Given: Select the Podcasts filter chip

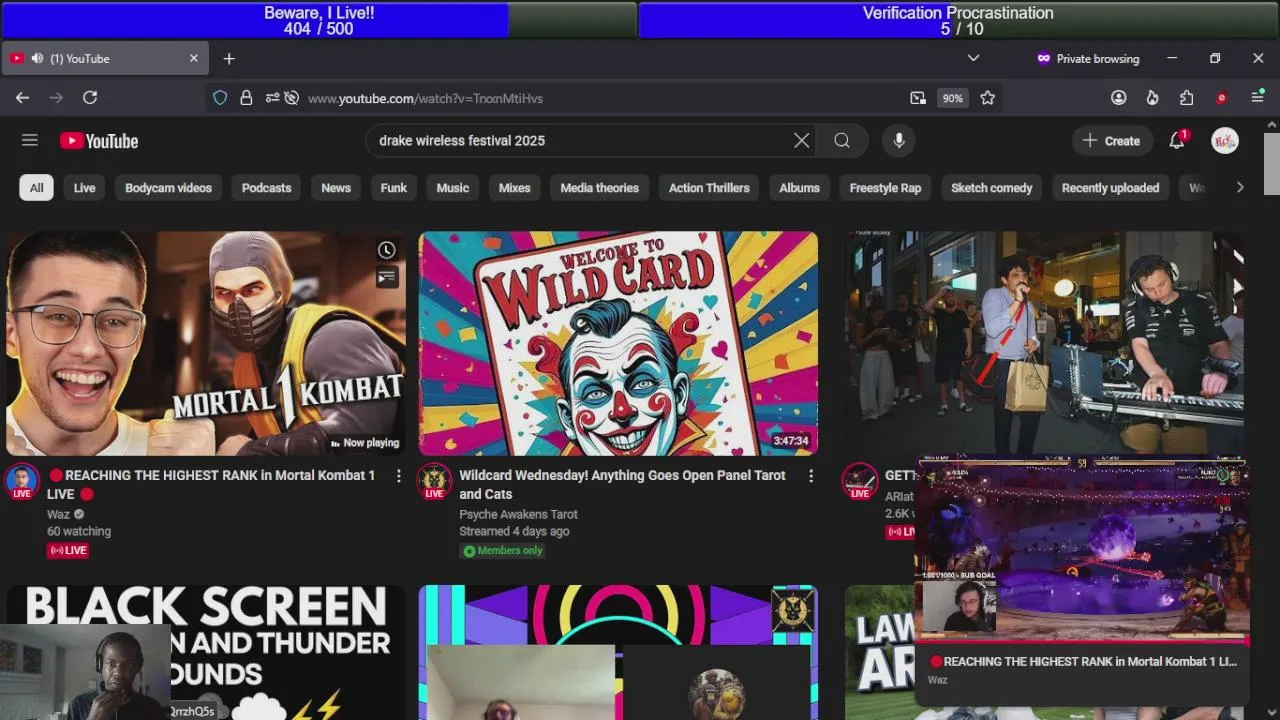Looking at the screenshot, I should pyautogui.click(x=266, y=188).
